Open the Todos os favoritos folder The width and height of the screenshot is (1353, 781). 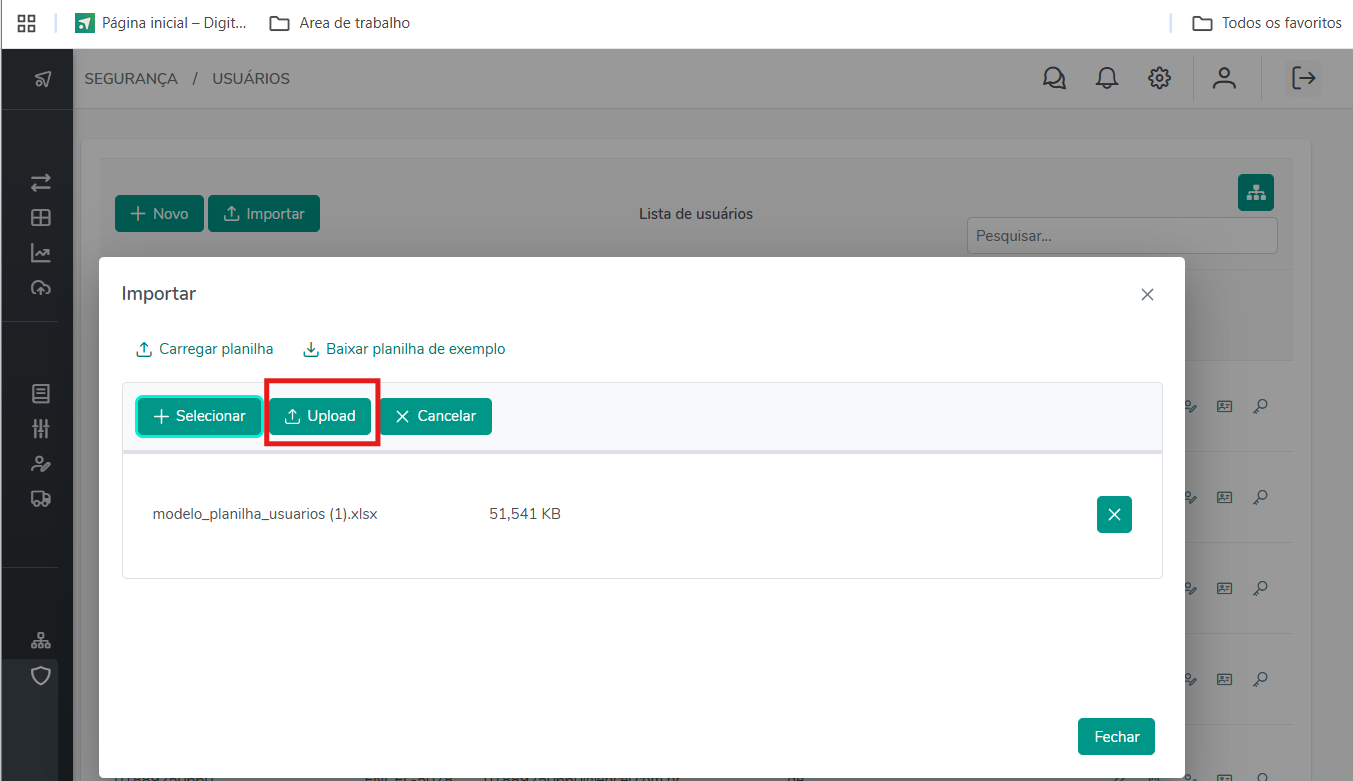pos(1267,23)
